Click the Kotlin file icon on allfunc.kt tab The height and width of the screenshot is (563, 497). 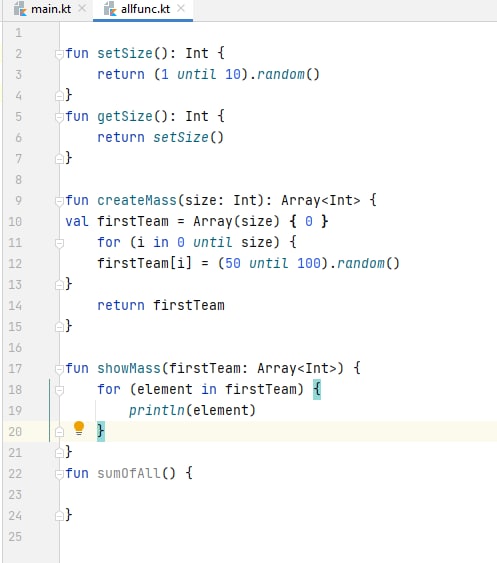coord(110,9)
